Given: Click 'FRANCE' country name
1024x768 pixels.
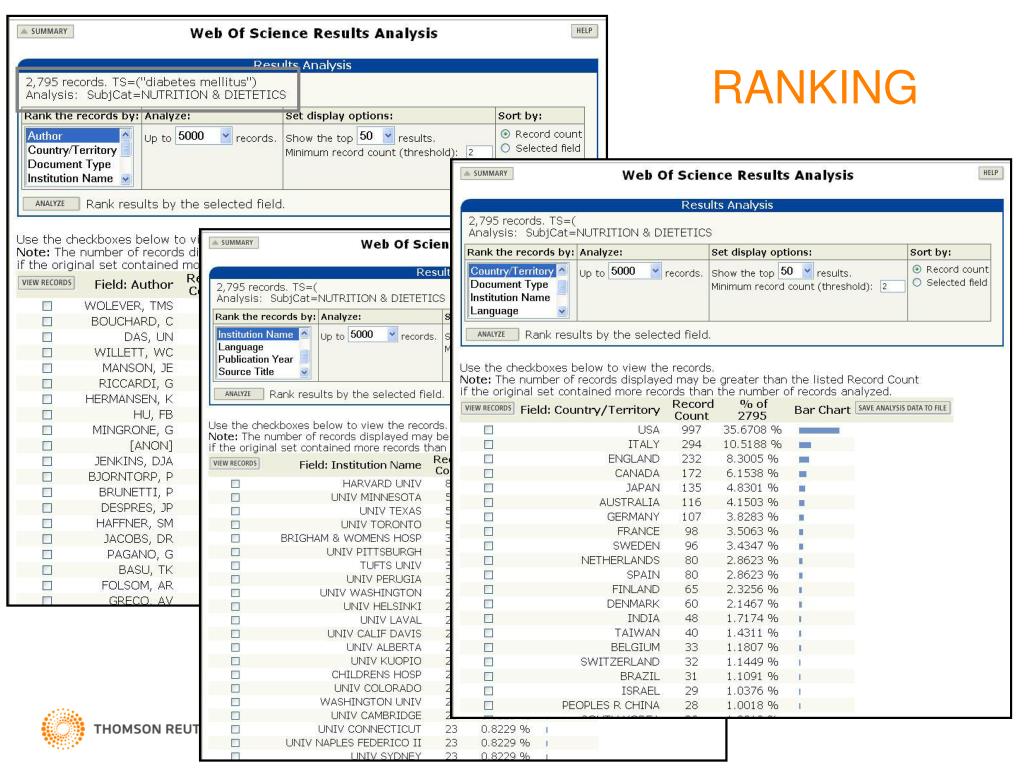Looking at the screenshot, I should (638, 531).
